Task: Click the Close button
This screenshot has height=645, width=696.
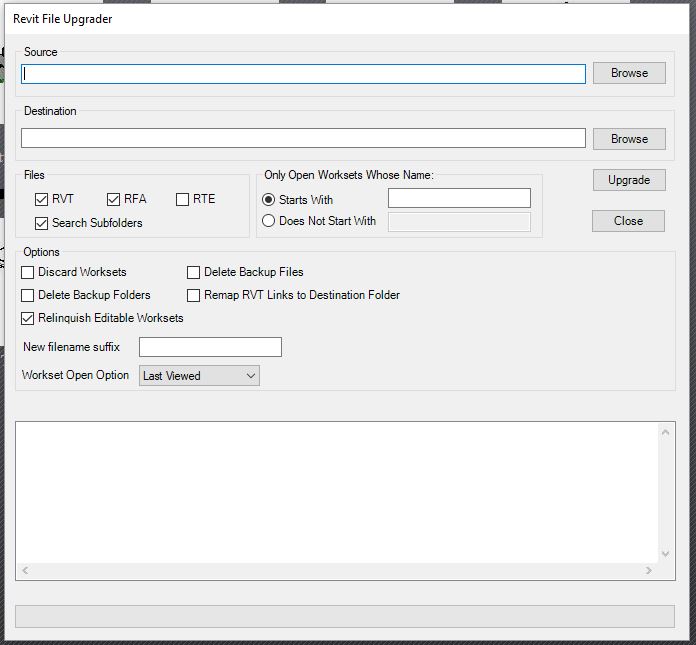Action: pyautogui.click(x=628, y=221)
